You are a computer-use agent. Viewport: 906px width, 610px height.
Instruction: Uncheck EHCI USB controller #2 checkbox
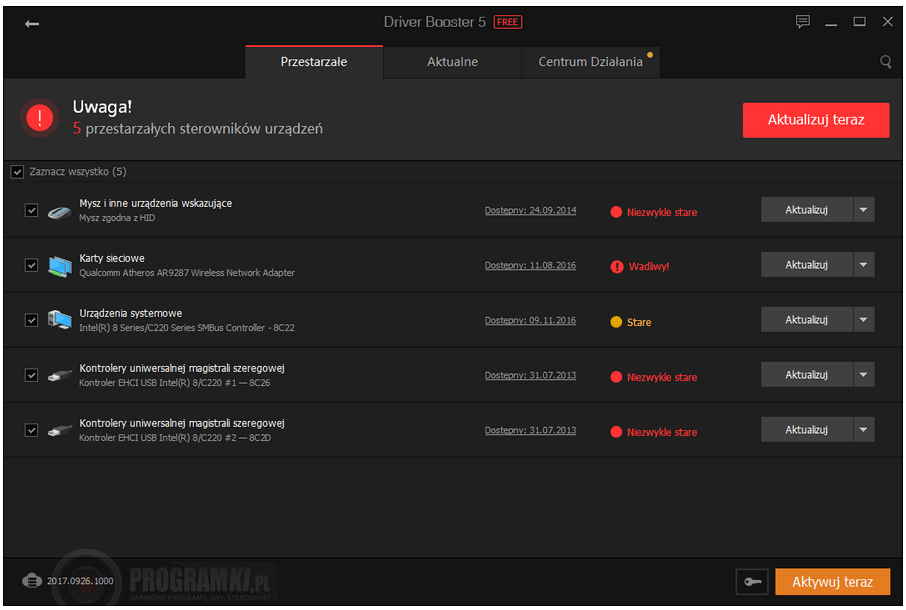point(31,430)
